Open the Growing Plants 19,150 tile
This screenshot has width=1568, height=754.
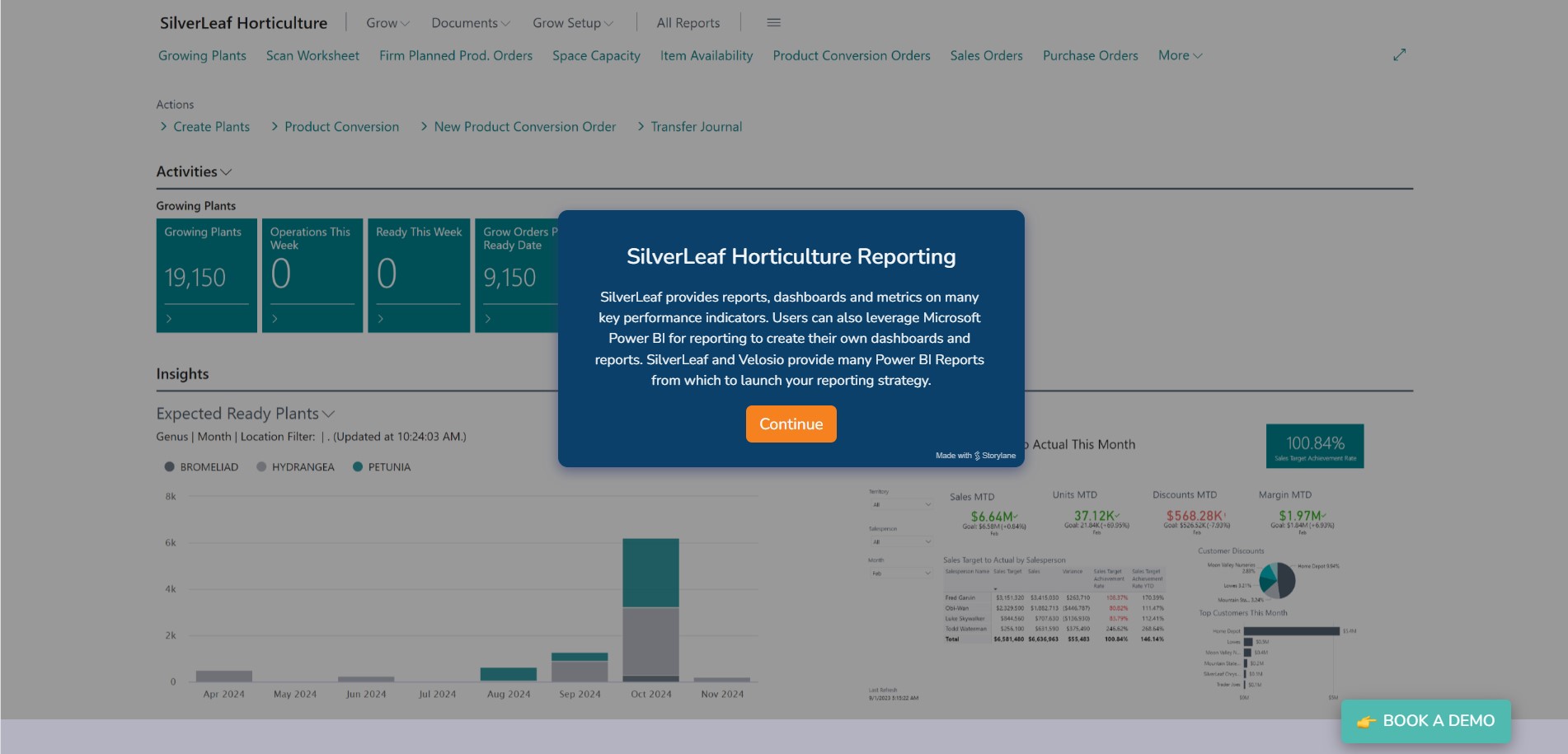206,275
